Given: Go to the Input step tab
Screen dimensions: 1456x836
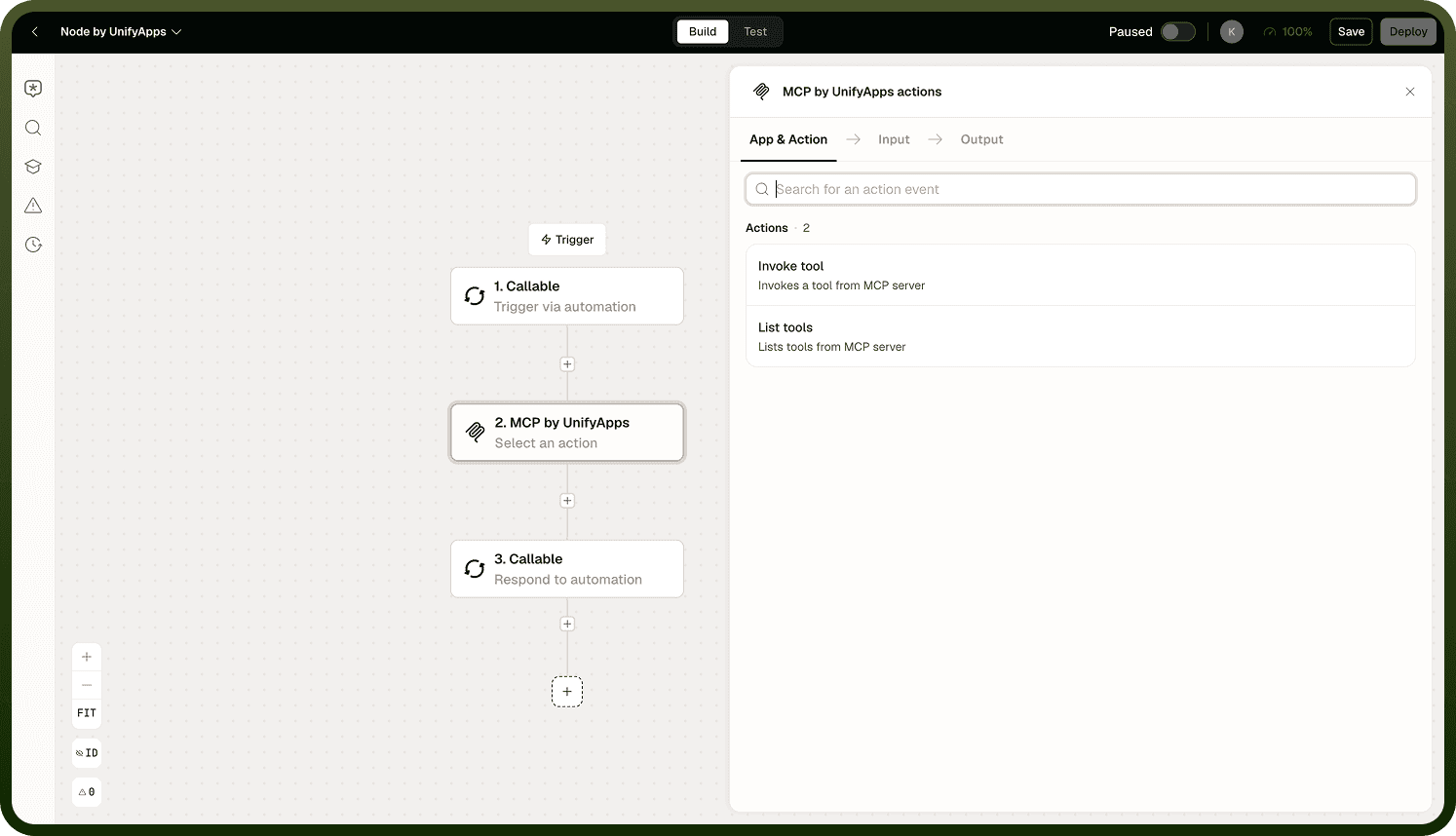Looking at the screenshot, I should [894, 139].
